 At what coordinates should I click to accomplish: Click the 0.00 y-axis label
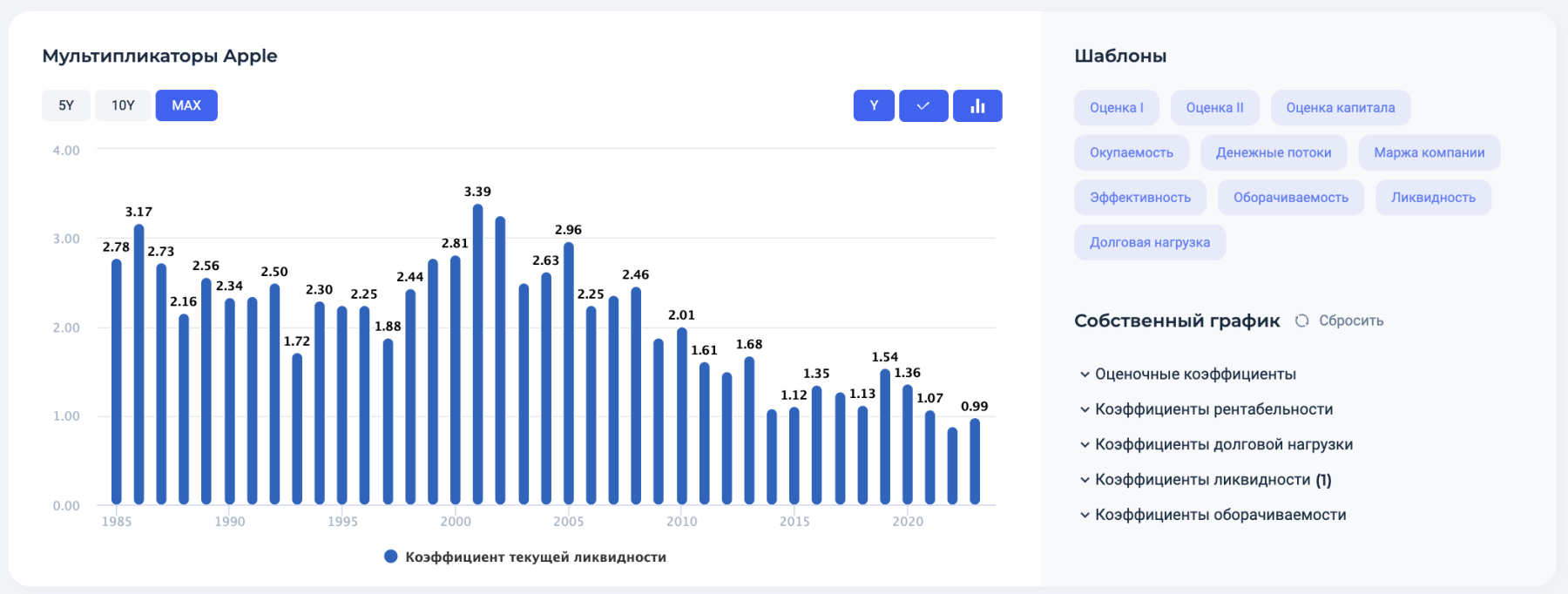tap(66, 506)
